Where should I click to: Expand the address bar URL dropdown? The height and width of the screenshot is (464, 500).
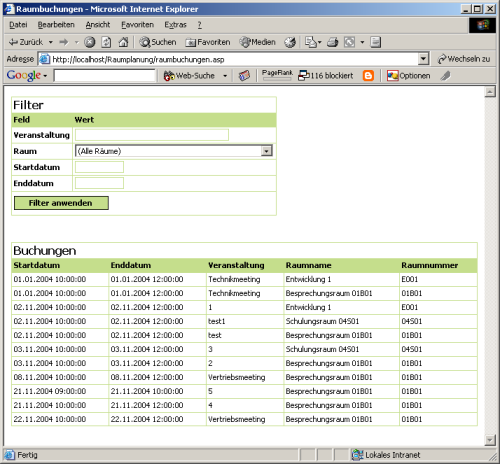(x=423, y=59)
